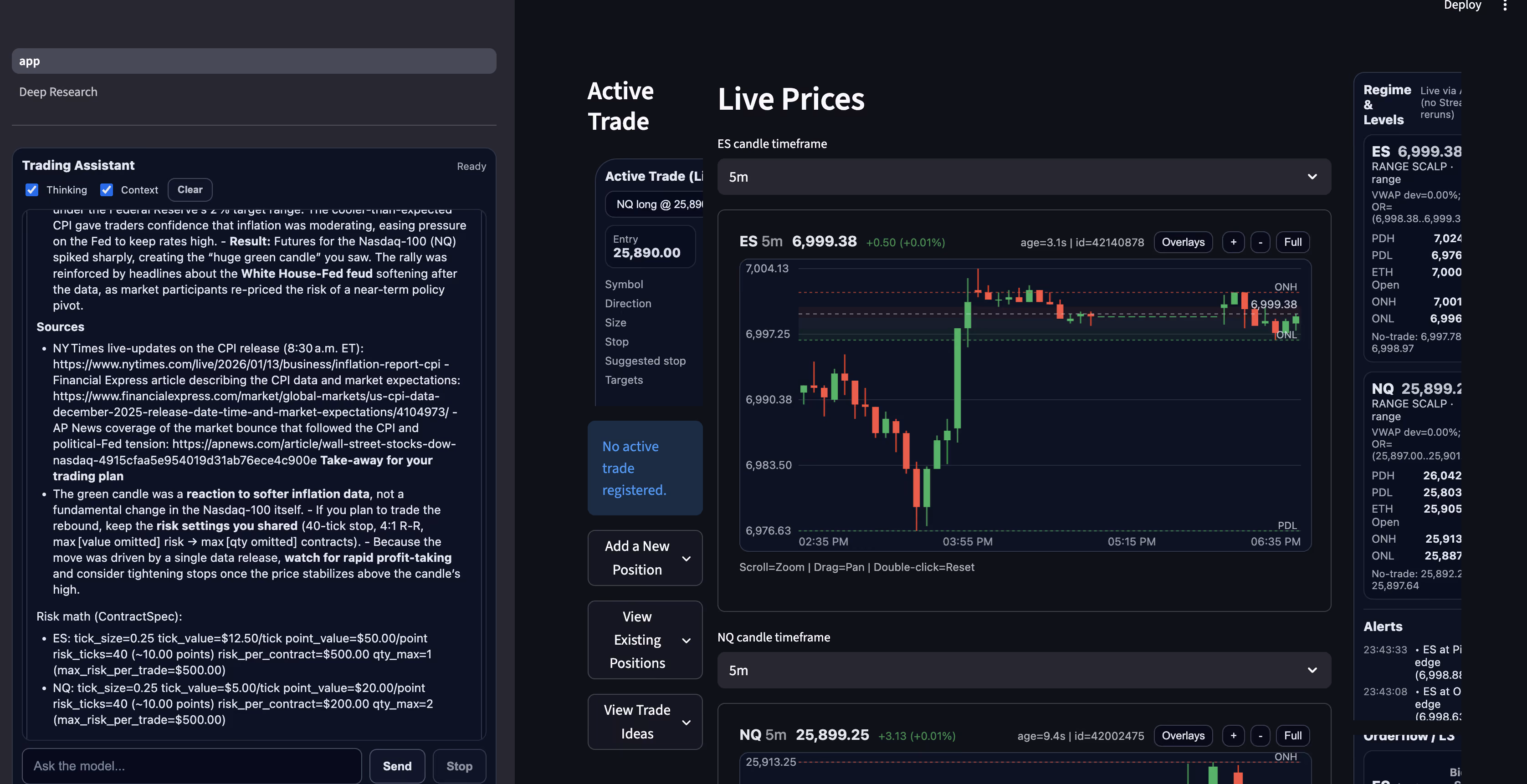
Task: Expand Add a New Position section
Action: [645, 558]
